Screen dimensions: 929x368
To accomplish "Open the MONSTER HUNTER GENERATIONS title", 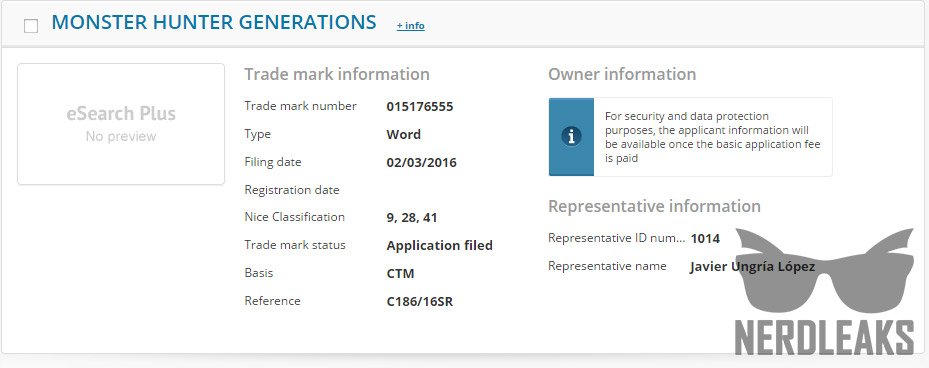I will pos(214,23).
